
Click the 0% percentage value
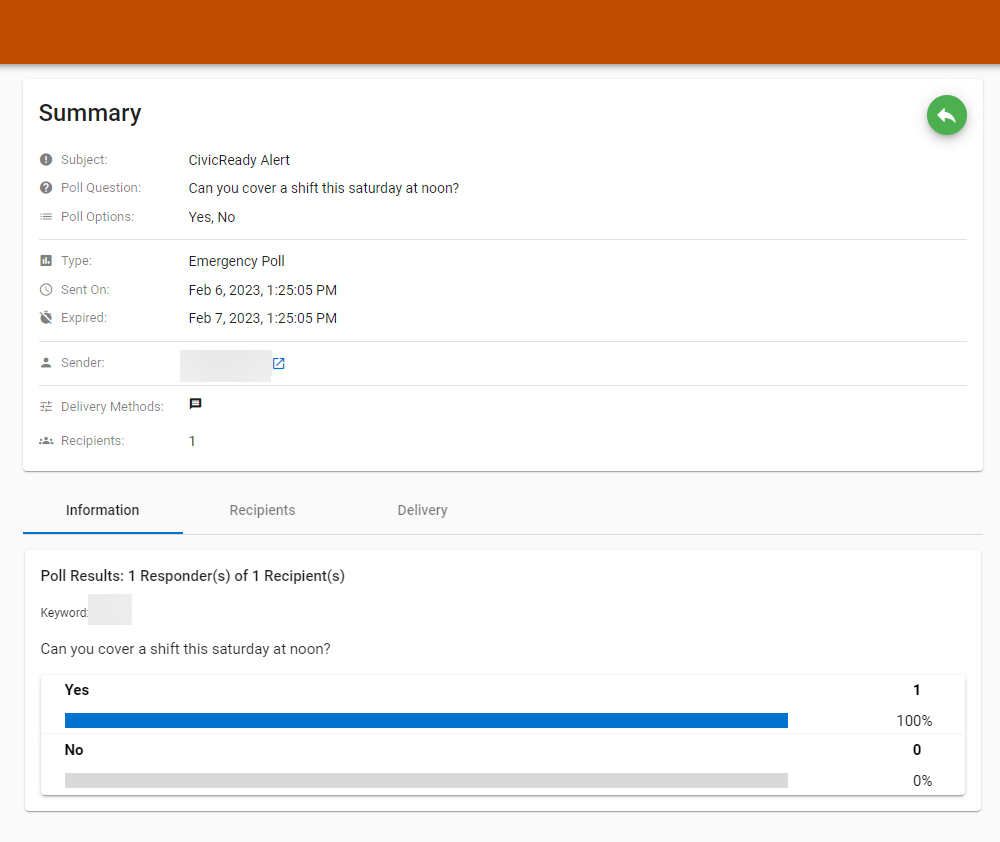[922, 781]
